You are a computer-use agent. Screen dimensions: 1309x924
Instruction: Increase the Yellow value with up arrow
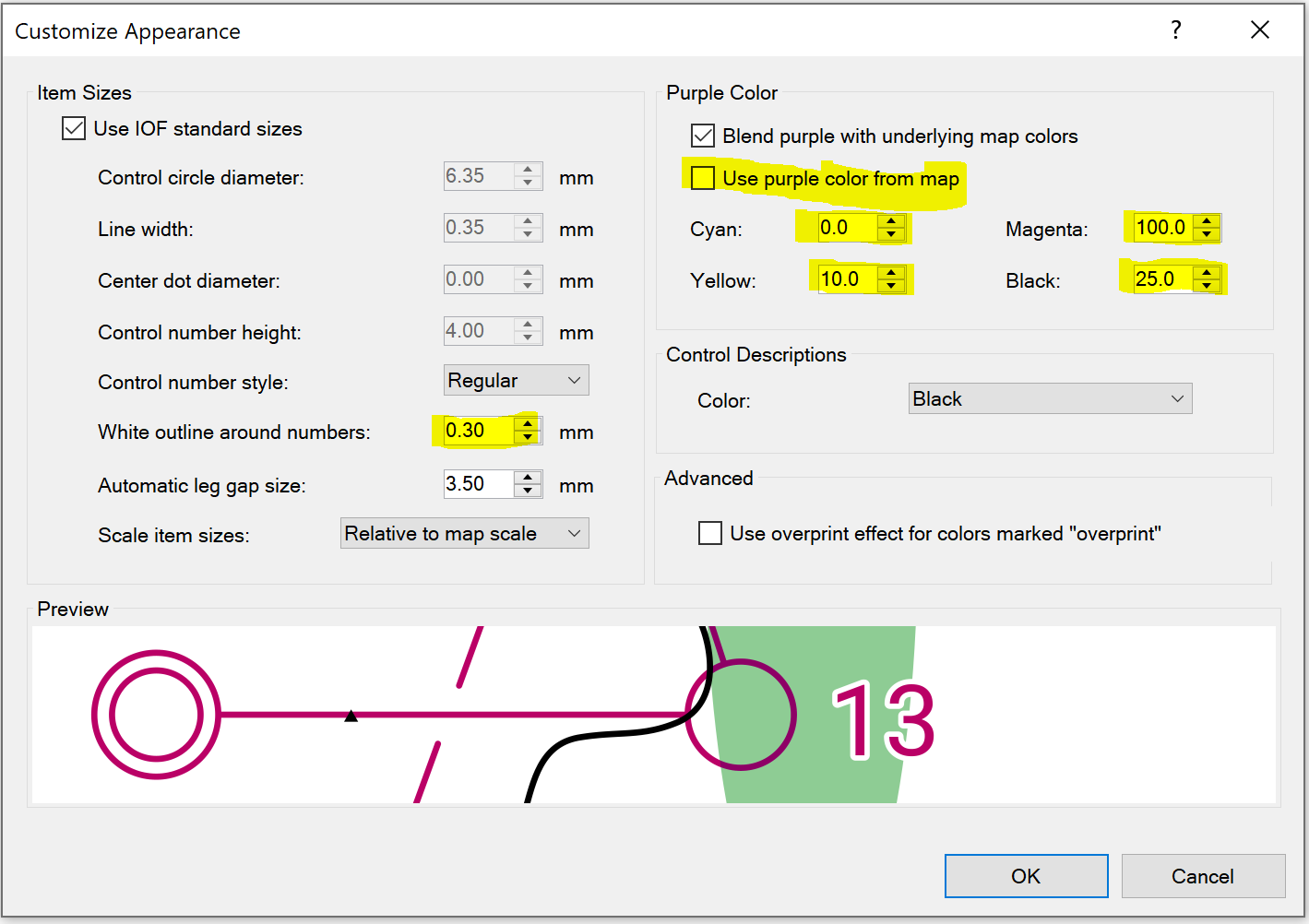click(x=891, y=273)
